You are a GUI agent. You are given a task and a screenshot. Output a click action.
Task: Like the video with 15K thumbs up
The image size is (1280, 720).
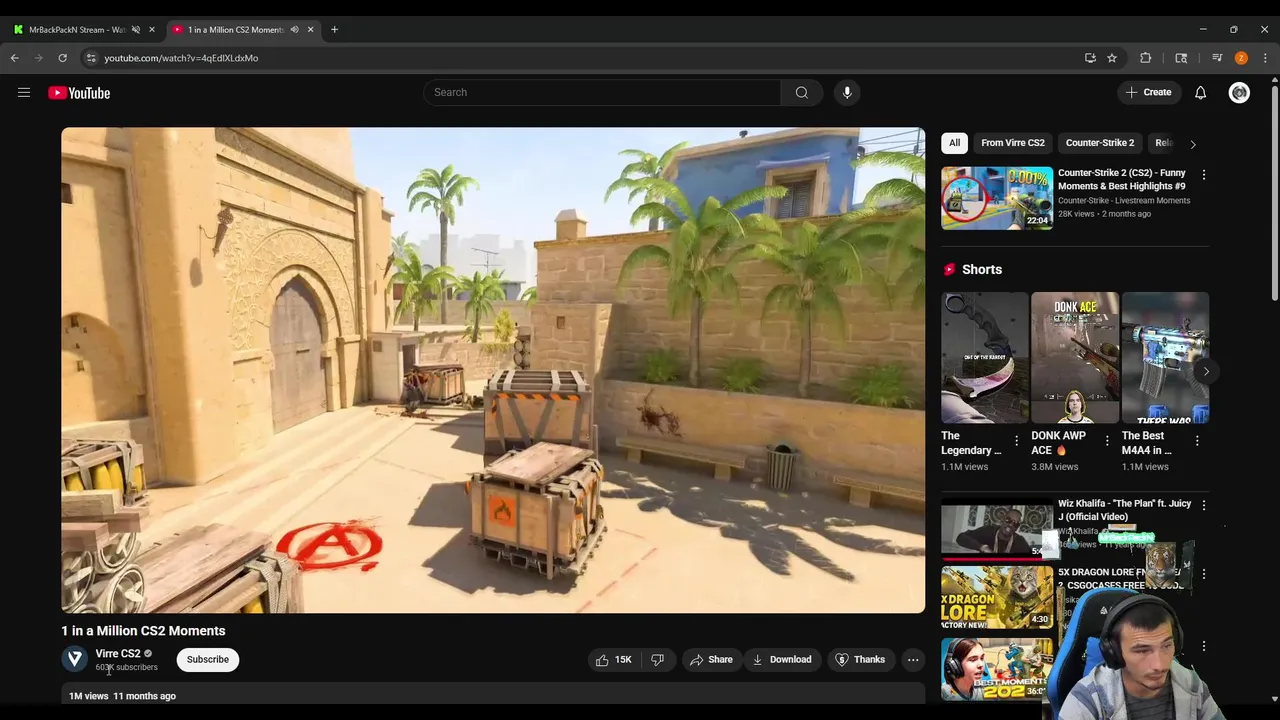[x=614, y=660]
